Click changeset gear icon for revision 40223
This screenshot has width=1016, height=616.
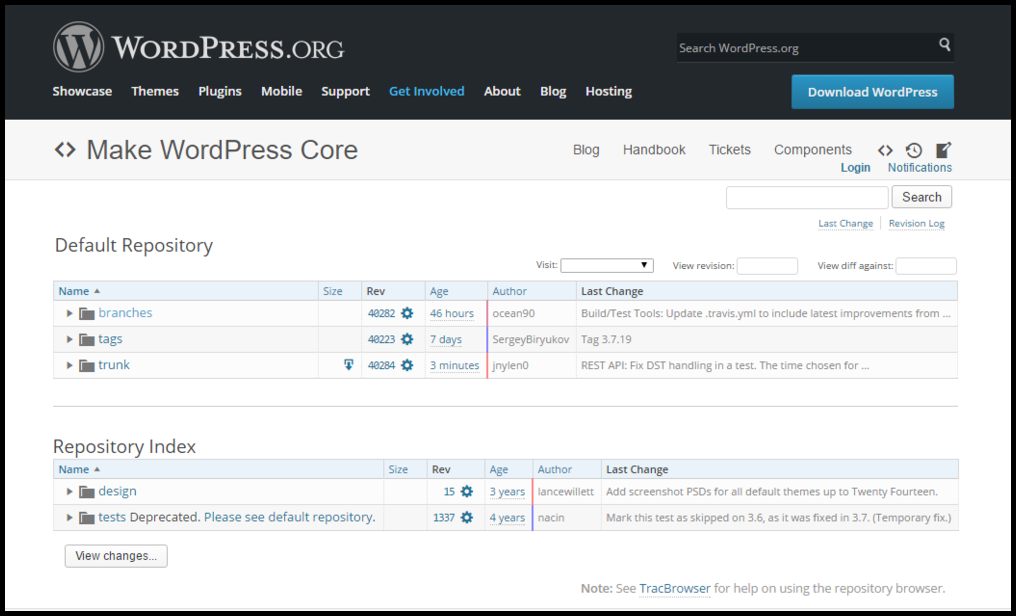click(407, 339)
